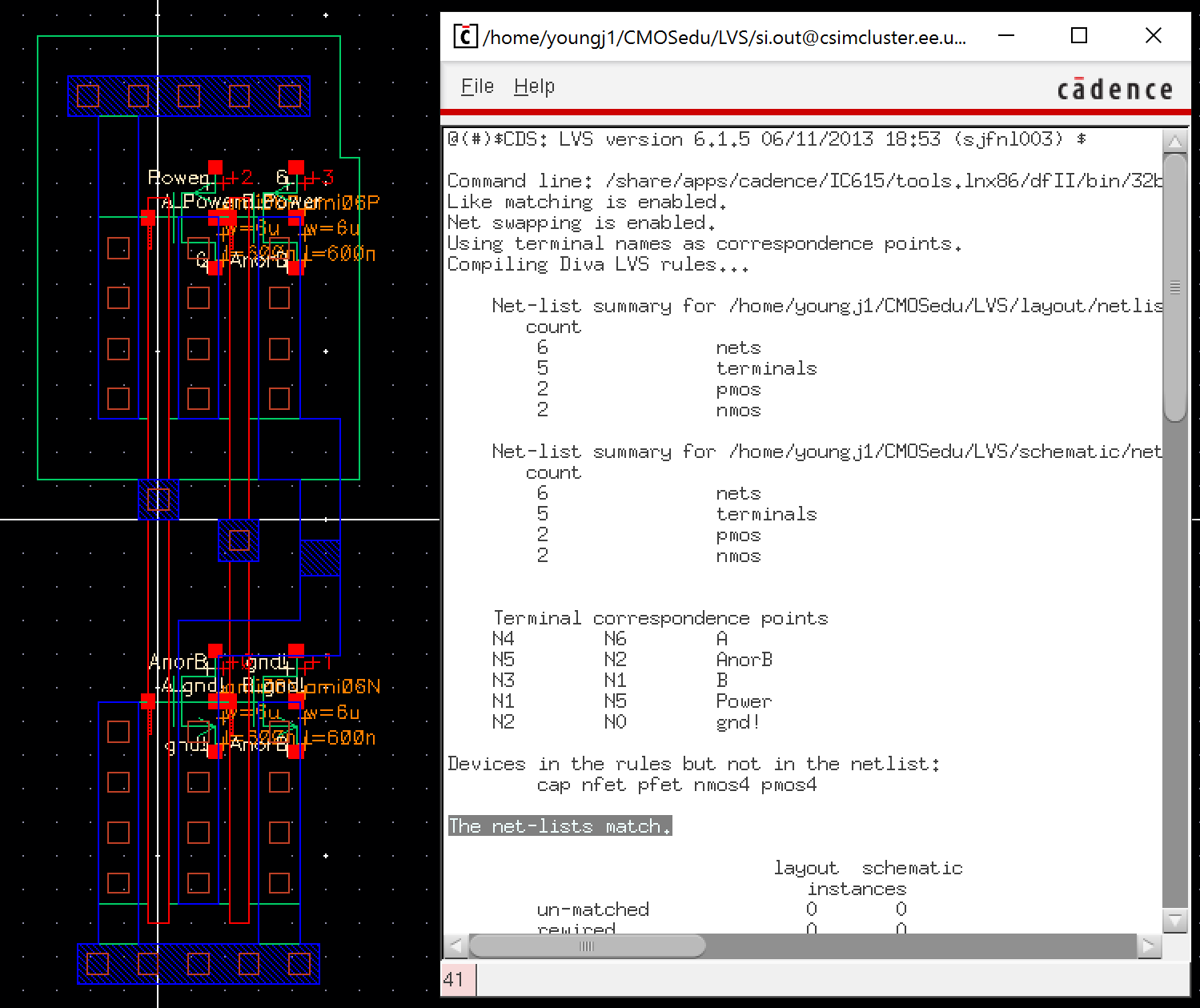Click the vertical scrollbar down arrow
This screenshot has height=1008, width=1200.
coord(1174,920)
